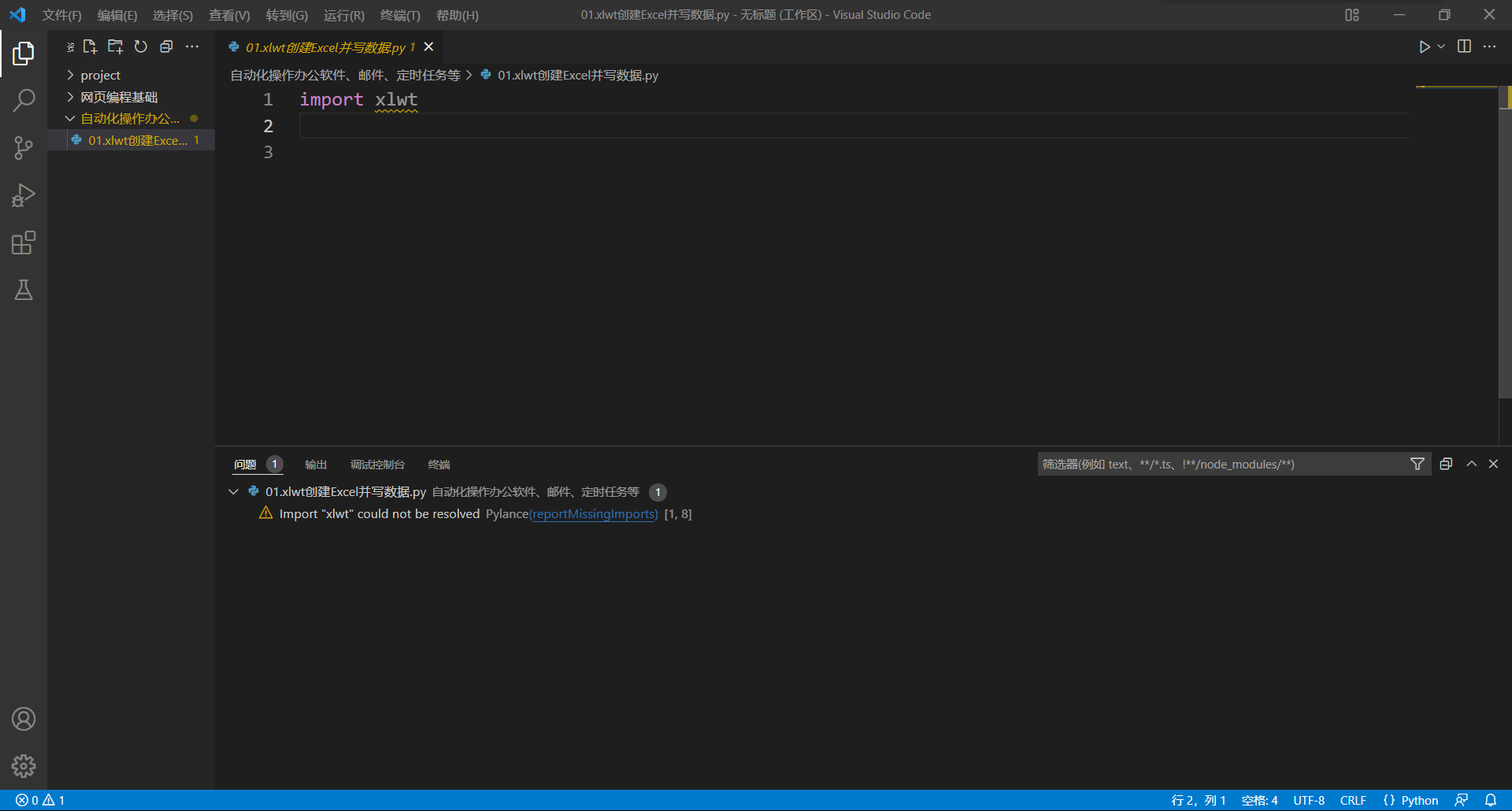
Task: Click 行 2, 列 1 cursor position
Action: (1199, 800)
